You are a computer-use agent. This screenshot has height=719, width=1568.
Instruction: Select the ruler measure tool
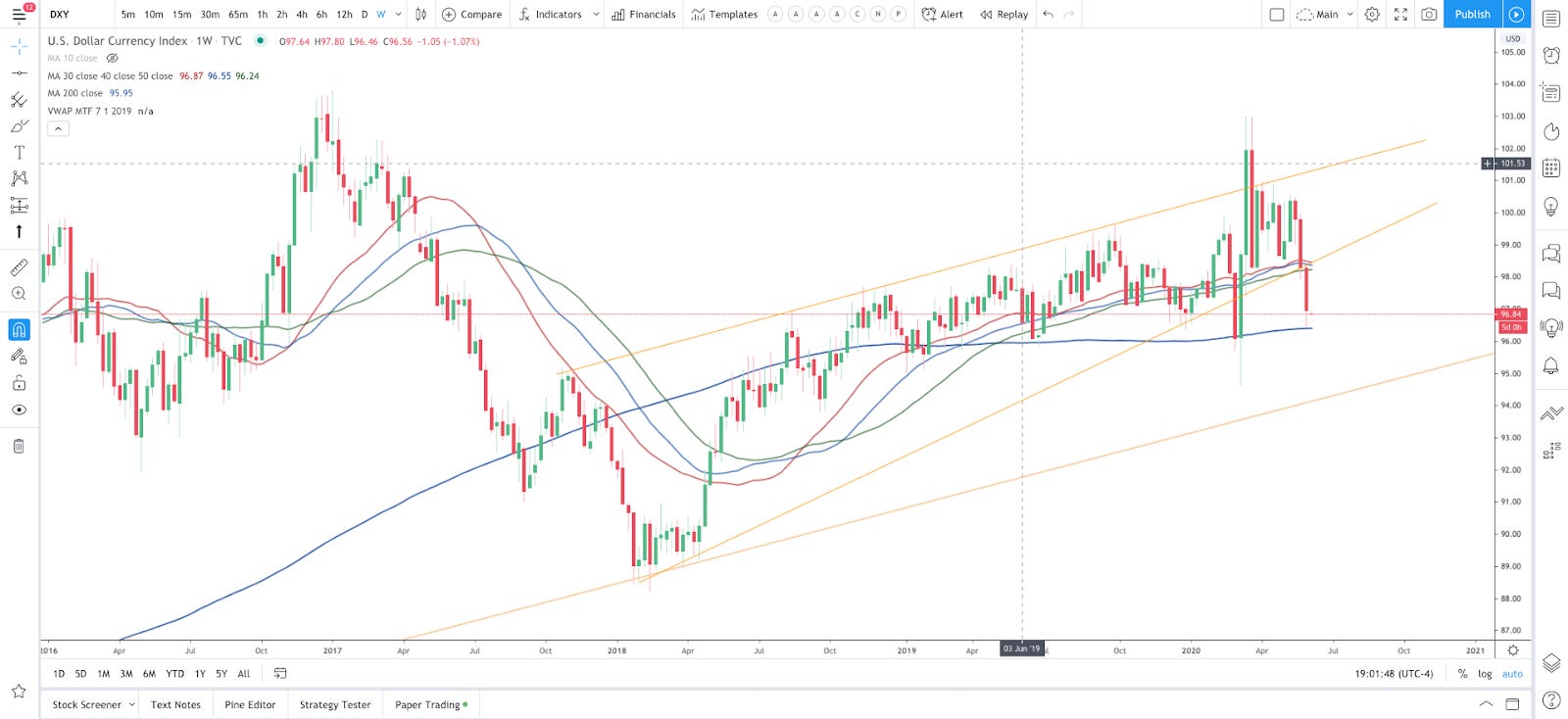point(19,267)
